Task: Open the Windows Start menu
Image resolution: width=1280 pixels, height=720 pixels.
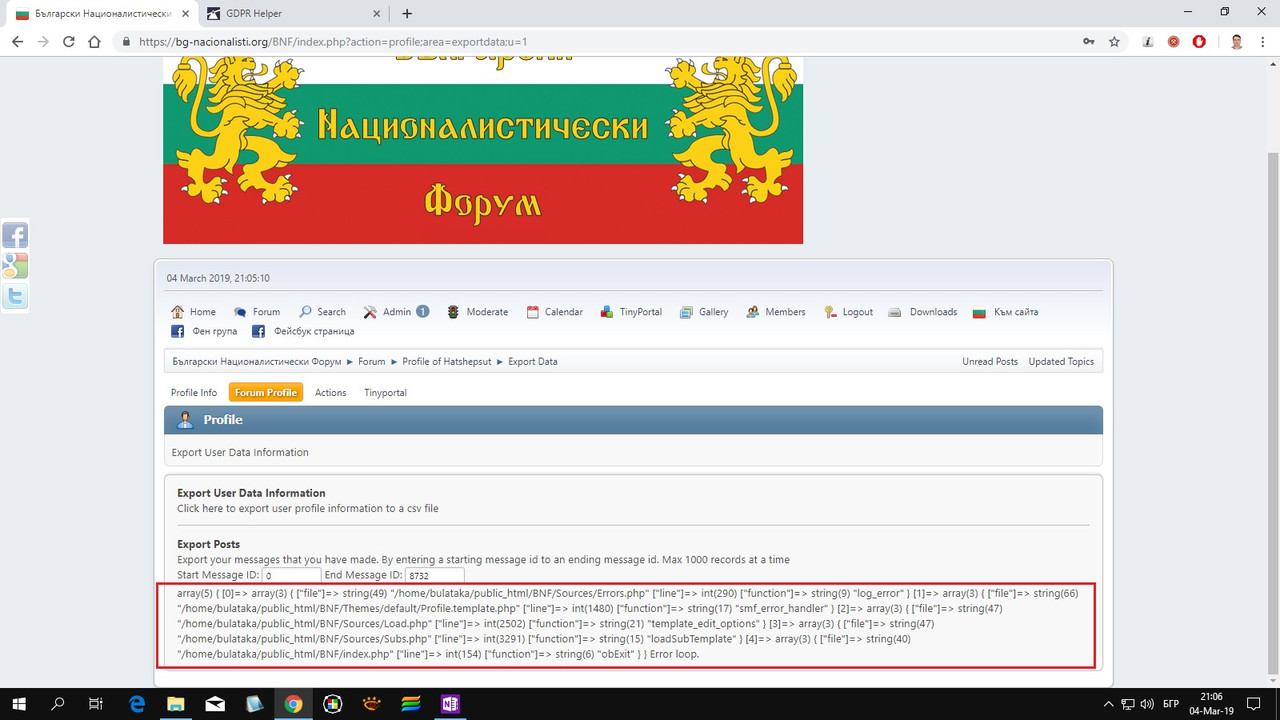Action: point(19,704)
